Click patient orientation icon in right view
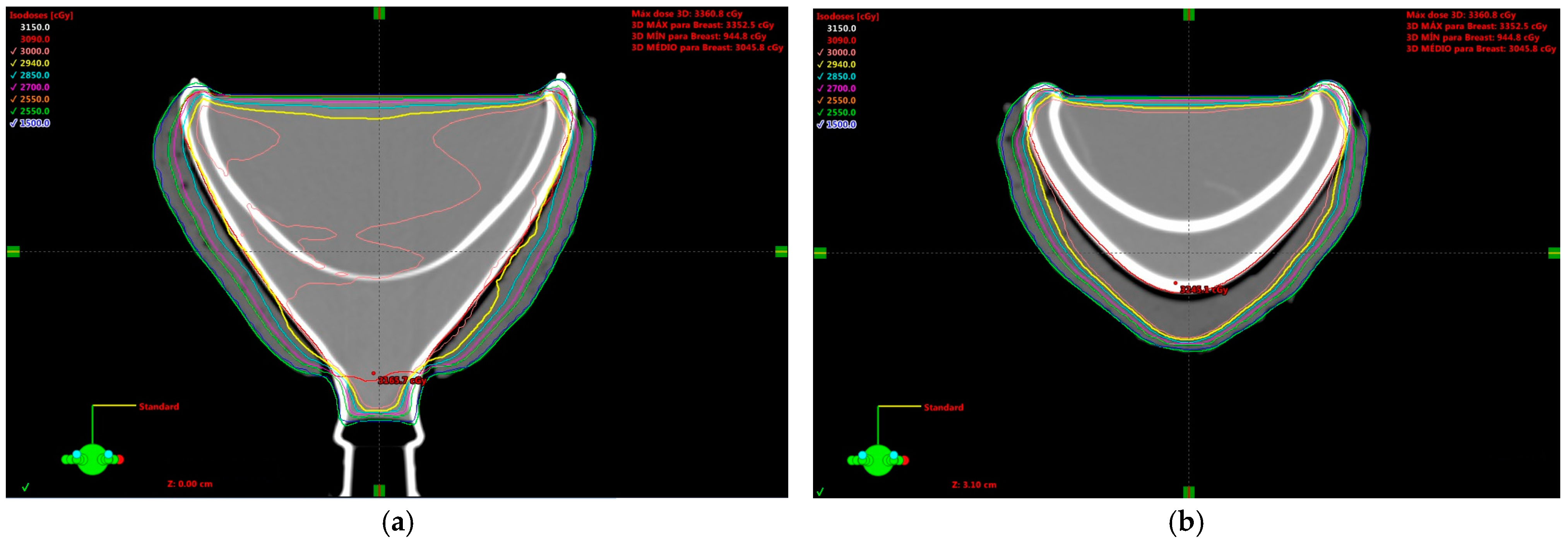1568x542 pixels. click(x=878, y=460)
